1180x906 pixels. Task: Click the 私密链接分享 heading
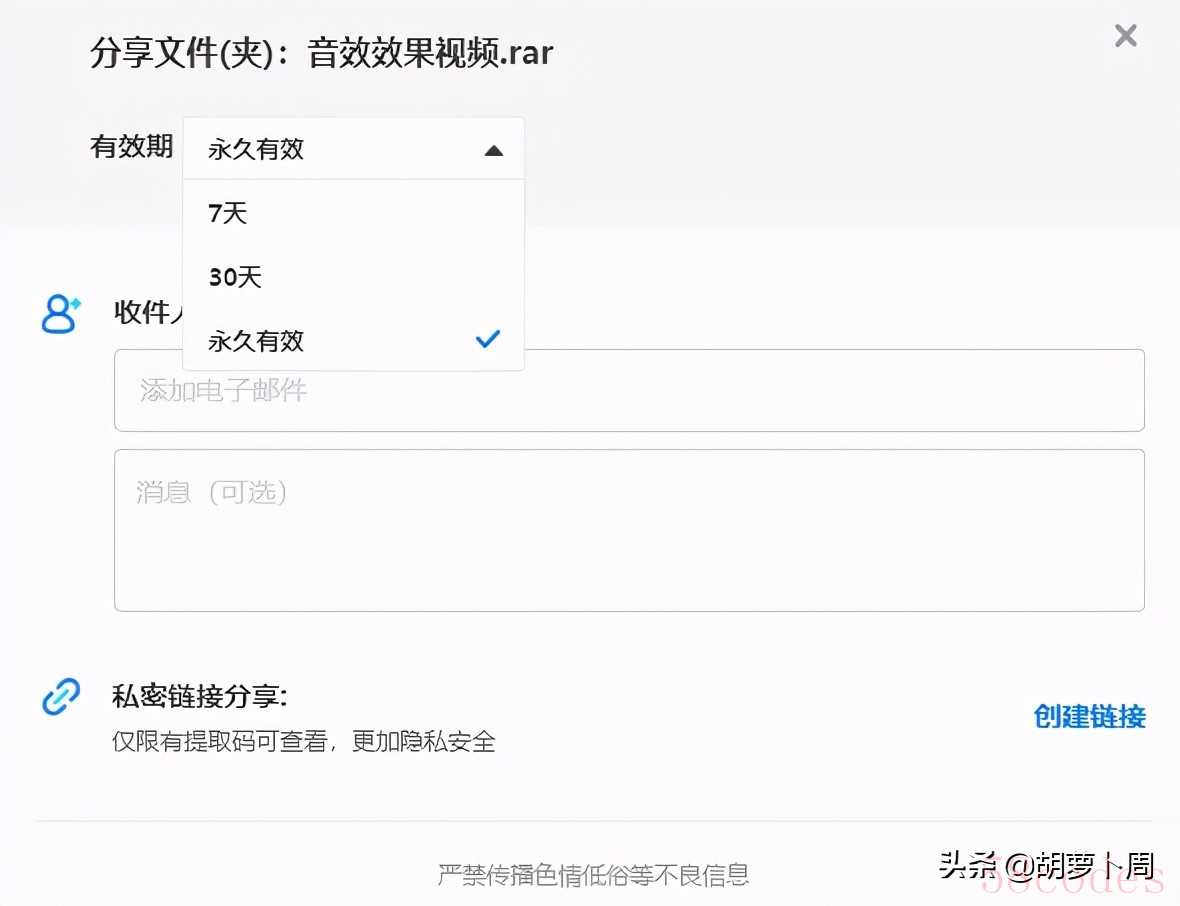[x=200, y=696]
